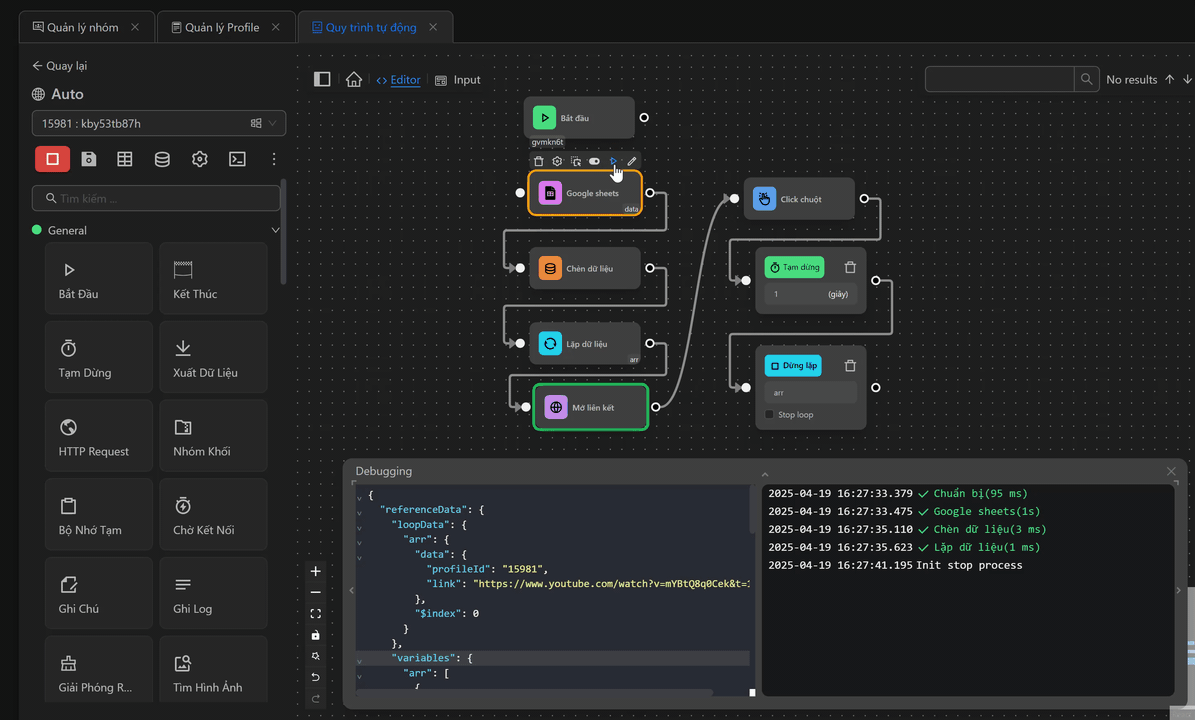Toggle the enable switch above Google sheets node
This screenshot has width=1195, height=720.
click(x=594, y=161)
